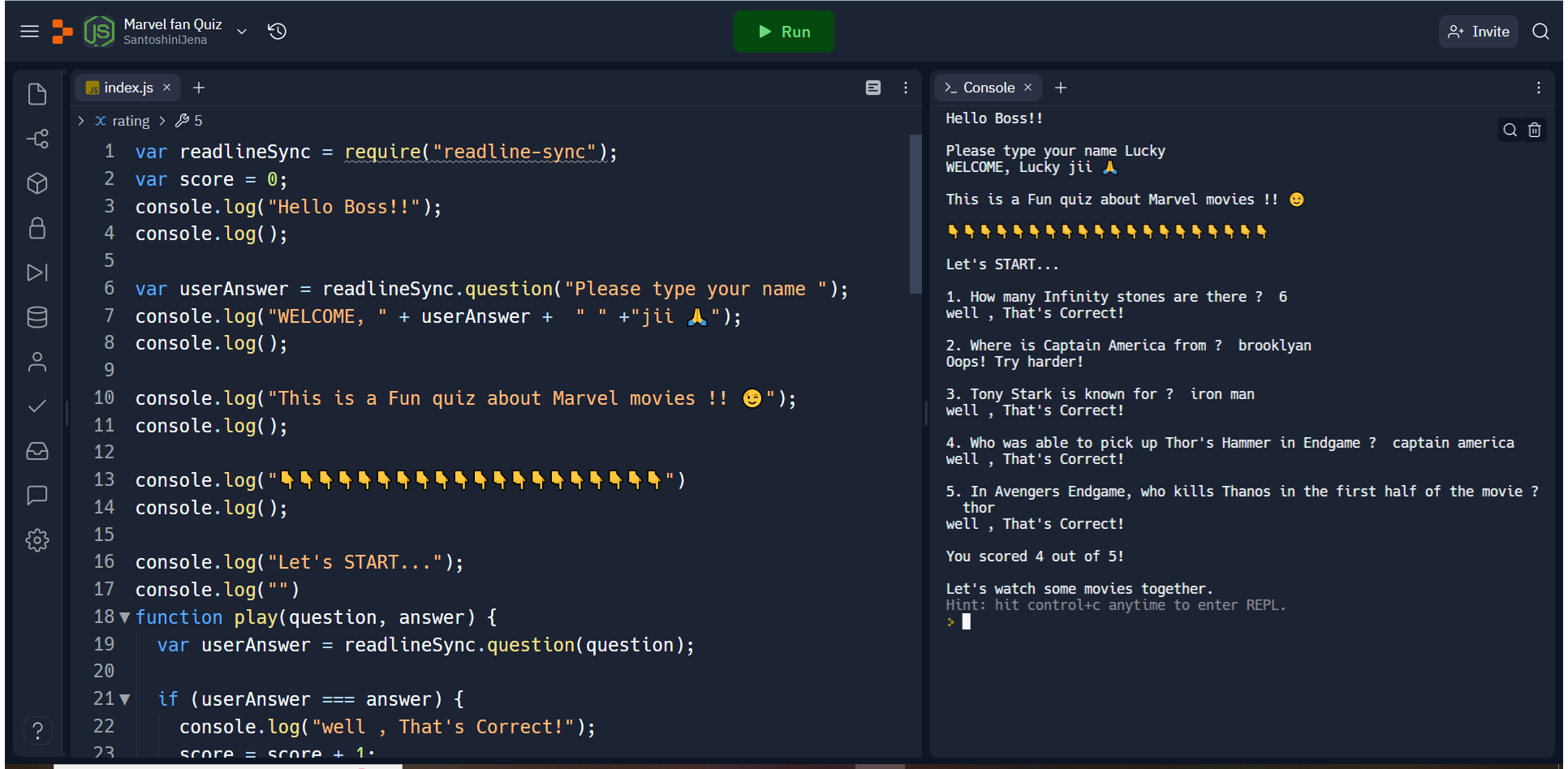Open the Files panel in the sidebar
1568x769 pixels.
tap(37, 94)
